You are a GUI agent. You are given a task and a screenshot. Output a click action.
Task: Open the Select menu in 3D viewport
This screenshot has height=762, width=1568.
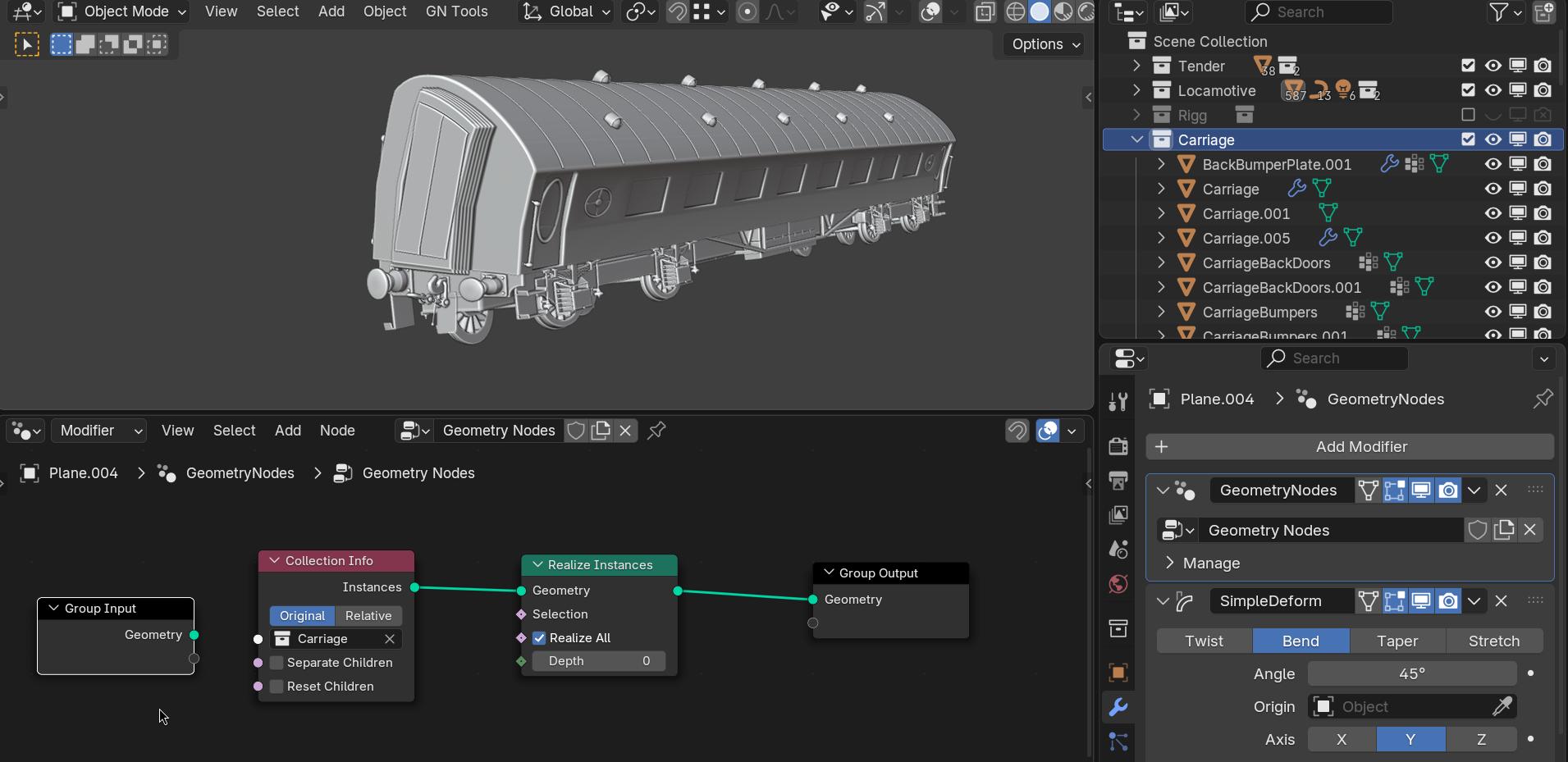(277, 11)
